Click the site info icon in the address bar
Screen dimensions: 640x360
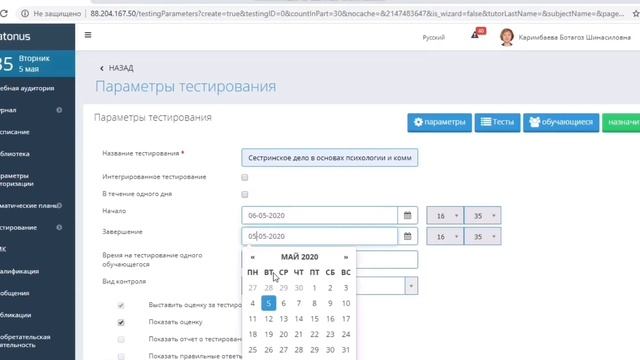(x=25, y=13)
